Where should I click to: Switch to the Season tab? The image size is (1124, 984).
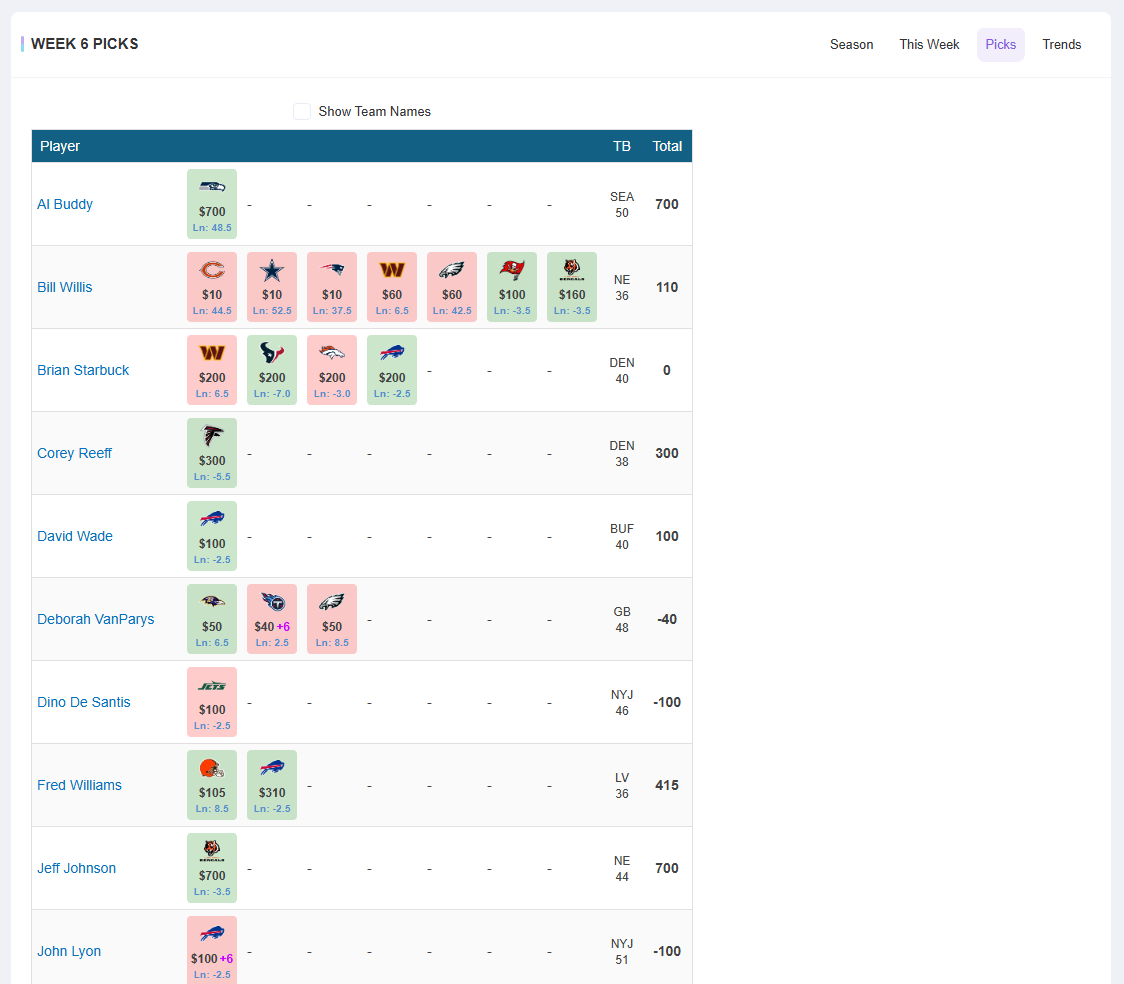tap(851, 44)
